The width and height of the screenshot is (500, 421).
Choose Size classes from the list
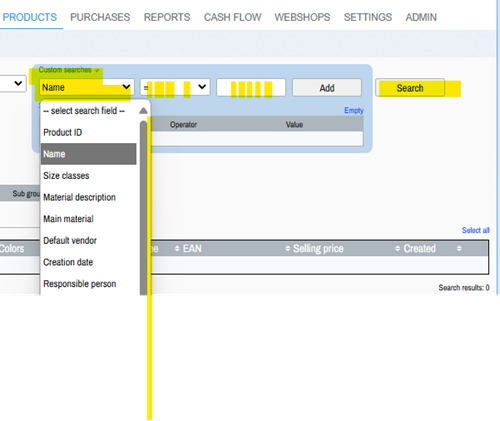tap(88, 176)
